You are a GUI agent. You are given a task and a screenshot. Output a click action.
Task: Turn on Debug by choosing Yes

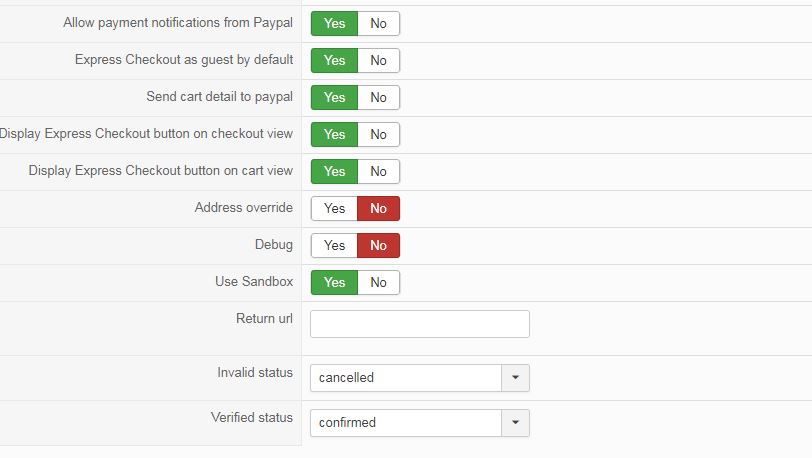[x=334, y=245]
